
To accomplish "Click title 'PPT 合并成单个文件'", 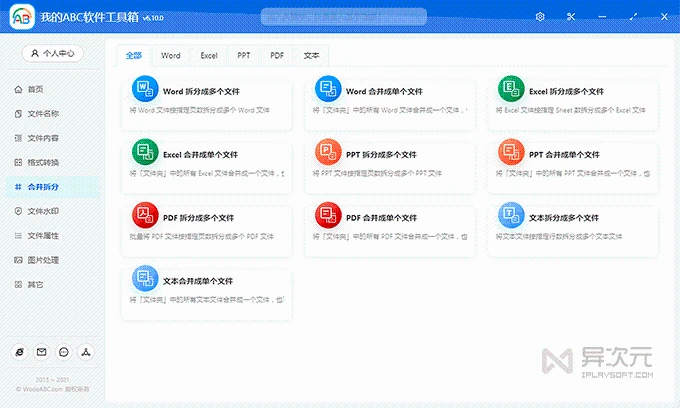I will (564, 155).
